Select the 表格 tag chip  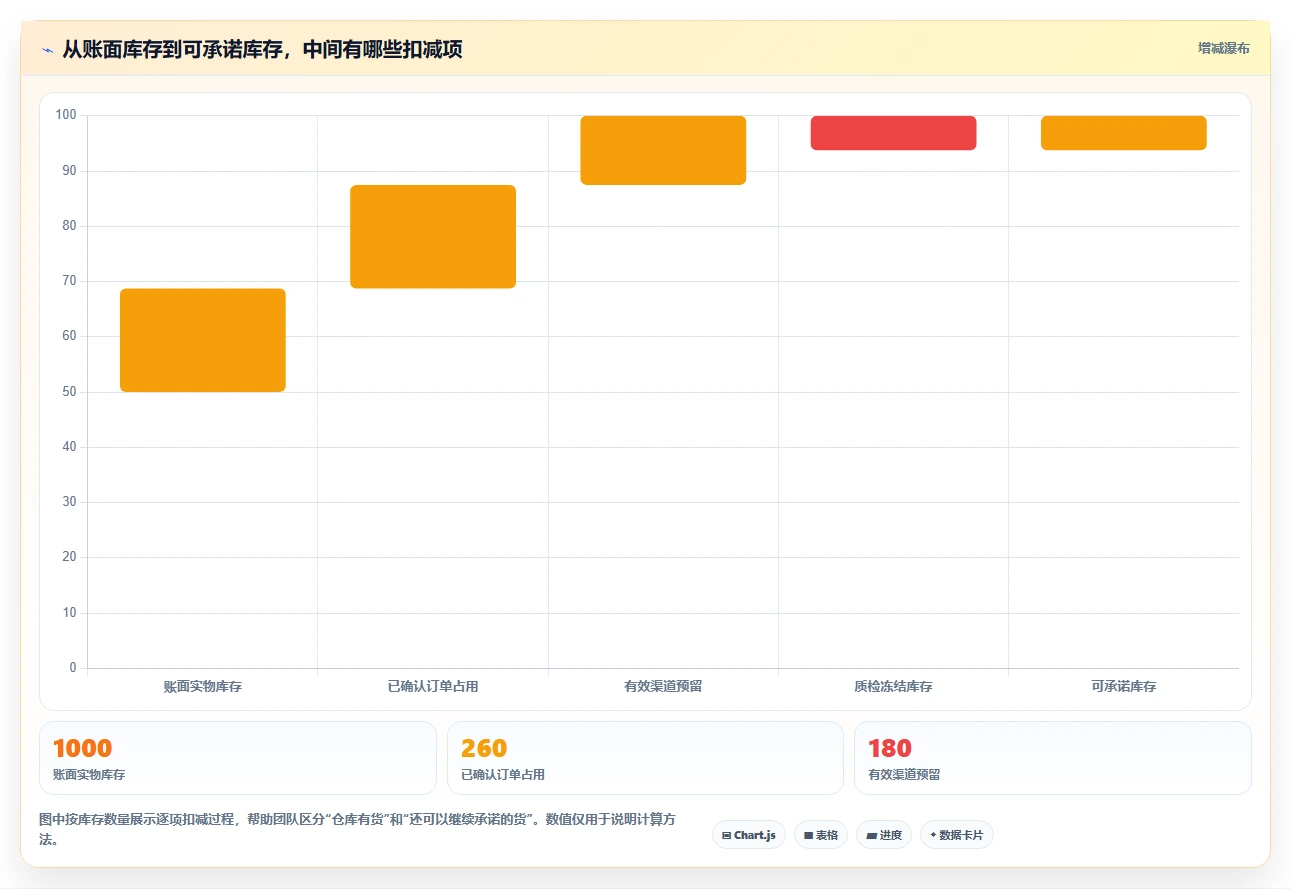point(821,835)
